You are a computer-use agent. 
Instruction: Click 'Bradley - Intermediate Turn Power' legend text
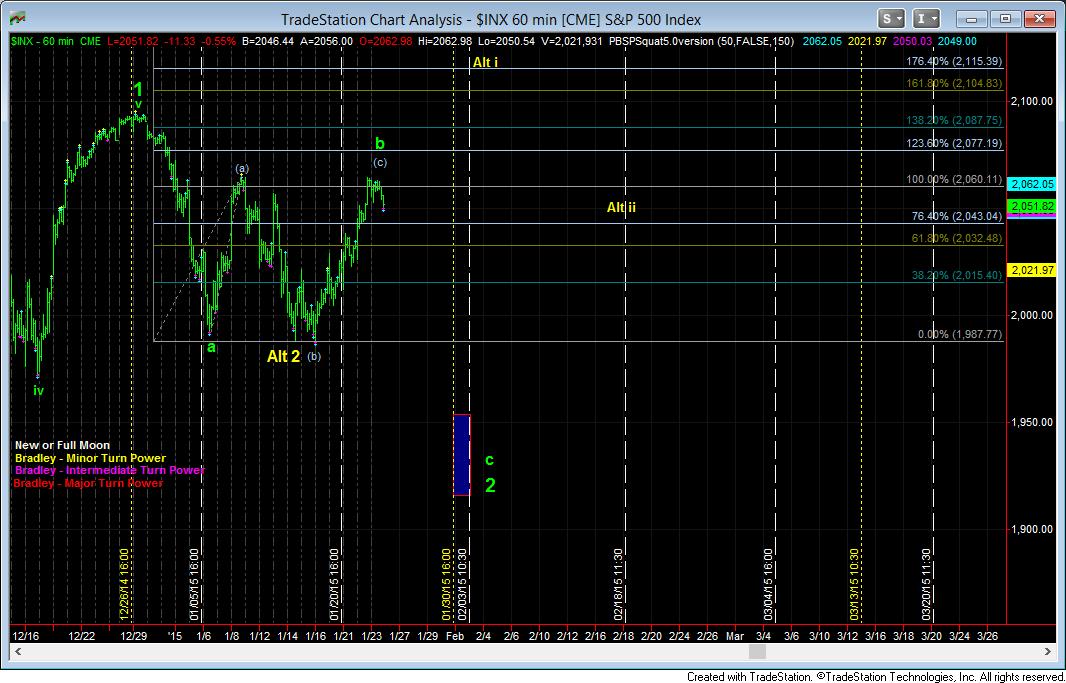(x=110, y=470)
